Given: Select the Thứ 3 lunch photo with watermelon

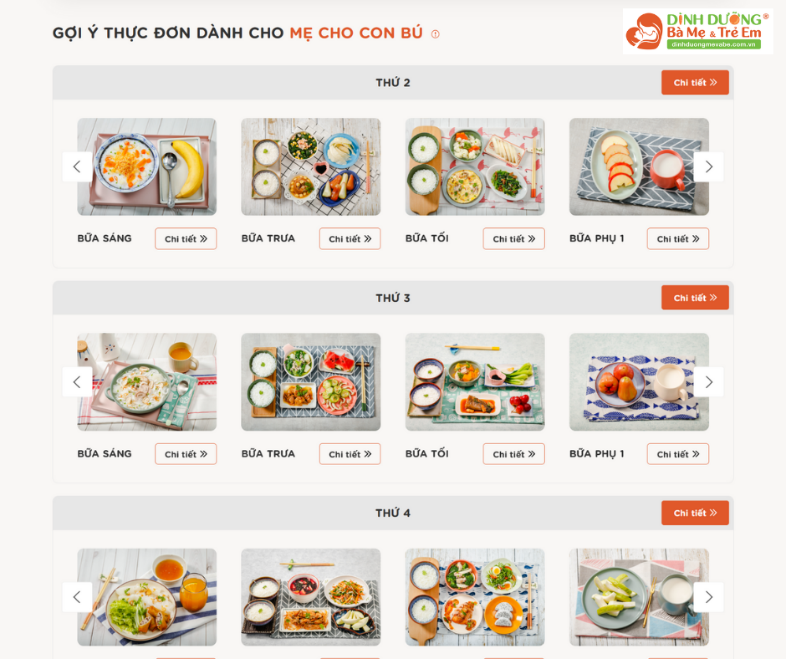Looking at the screenshot, I should click(x=311, y=382).
